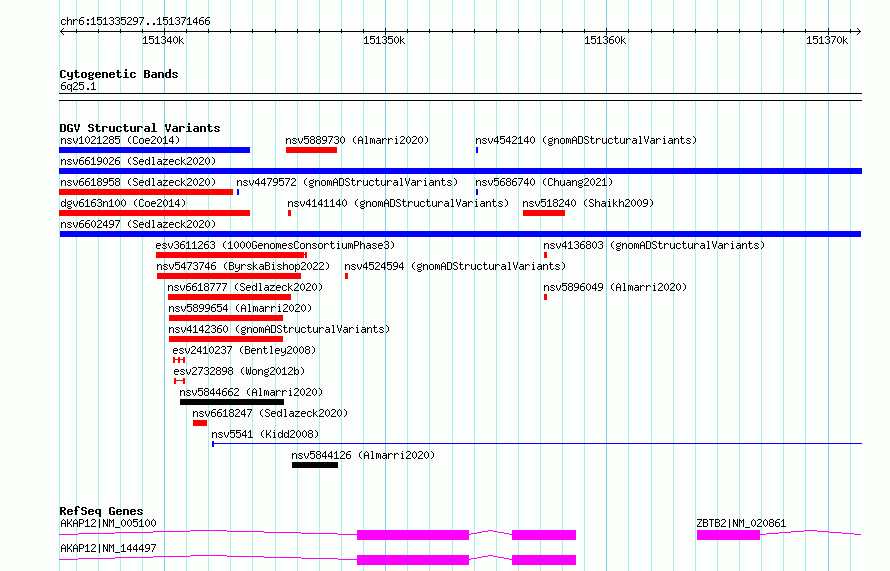Click the nsv1021285 (Coe2014) variant label
Screen dimensions: 890x571
[120, 140]
